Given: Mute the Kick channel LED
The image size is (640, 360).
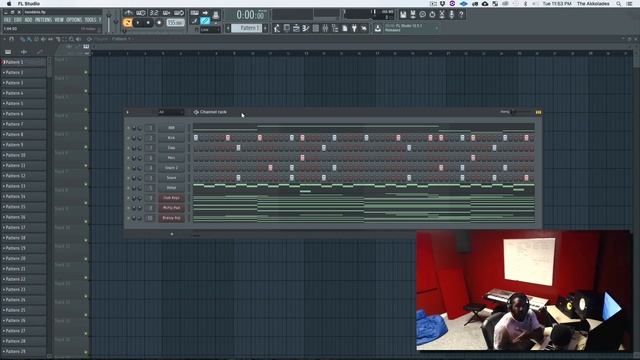Looking at the screenshot, I should pyautogui.click(x=129, y=138).
